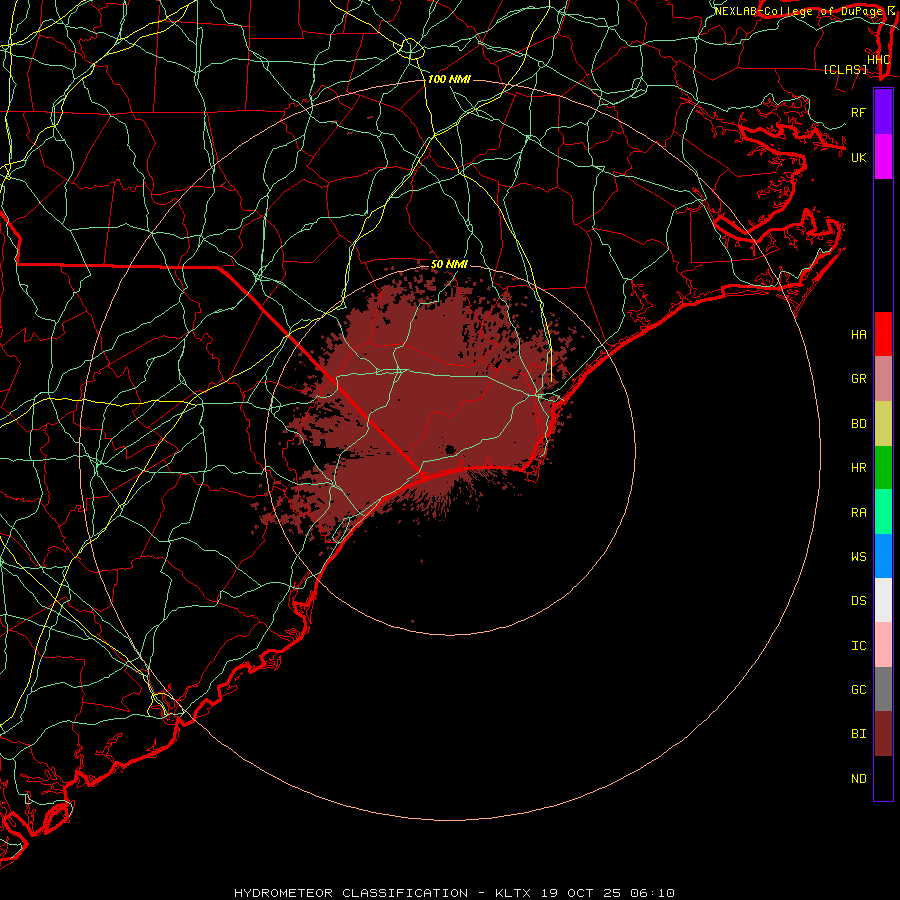This screenshot has height=900, width=900.
Task: Click the RA light green legend swatch
Action: (x=883, y=512)
